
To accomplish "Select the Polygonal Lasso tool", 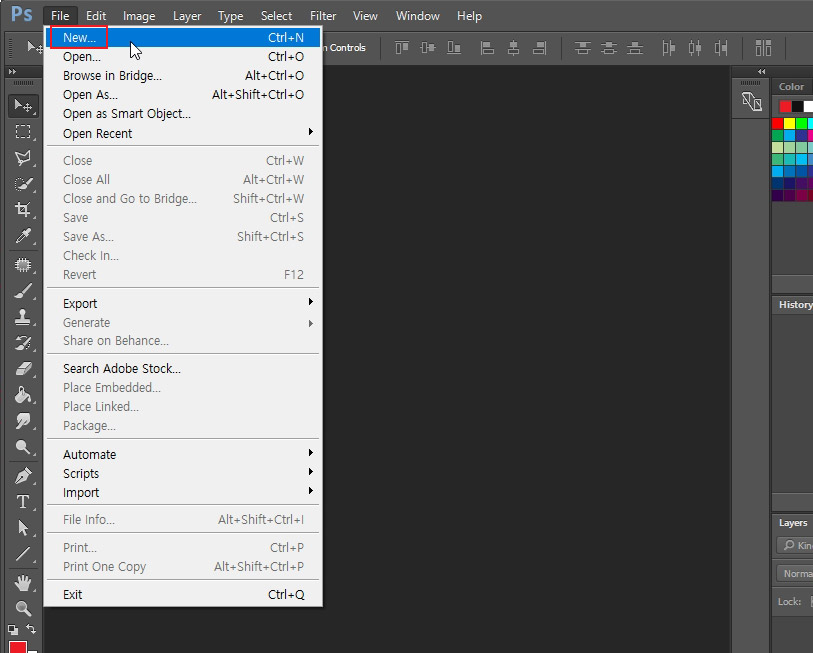I will (x=23, y=158).
